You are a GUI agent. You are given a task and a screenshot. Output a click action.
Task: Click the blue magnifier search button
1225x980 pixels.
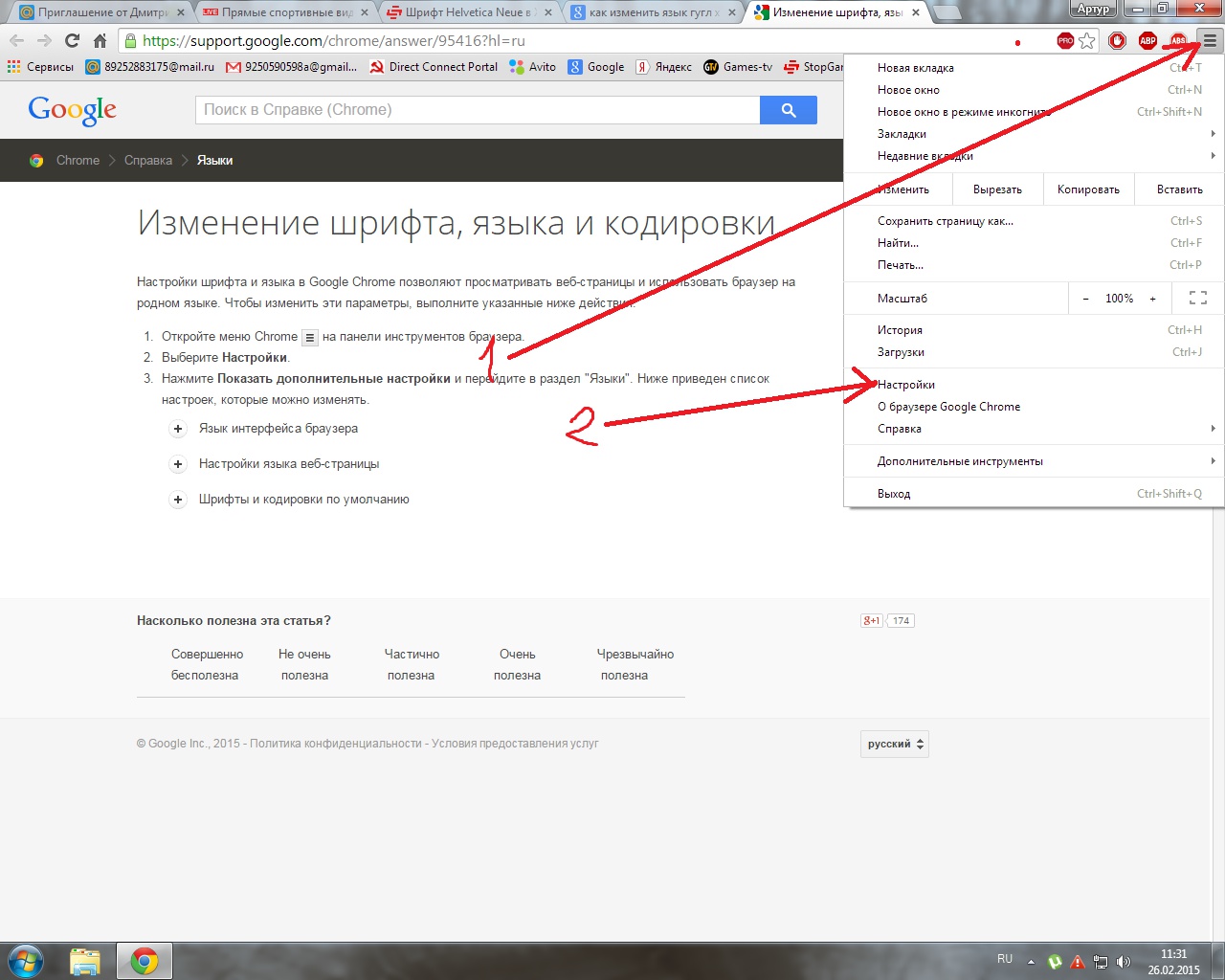tap(789, 110)
